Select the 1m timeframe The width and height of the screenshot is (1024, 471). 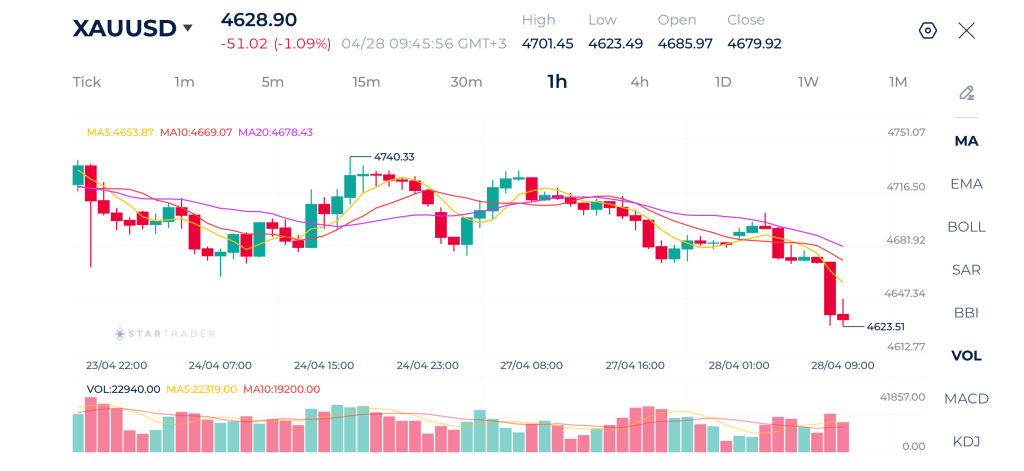coord(184,82)
